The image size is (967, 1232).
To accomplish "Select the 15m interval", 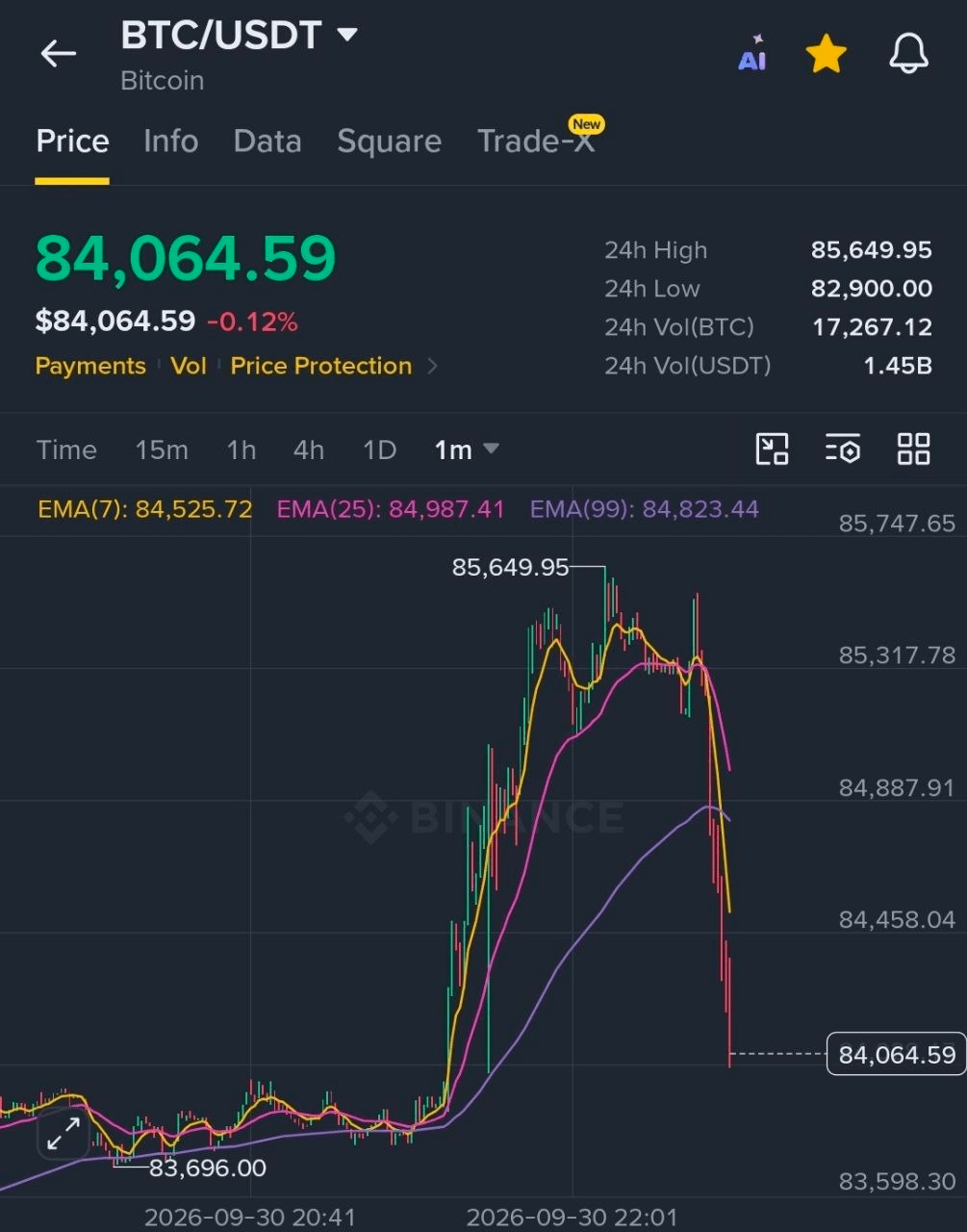I will [x=162, y=449].
